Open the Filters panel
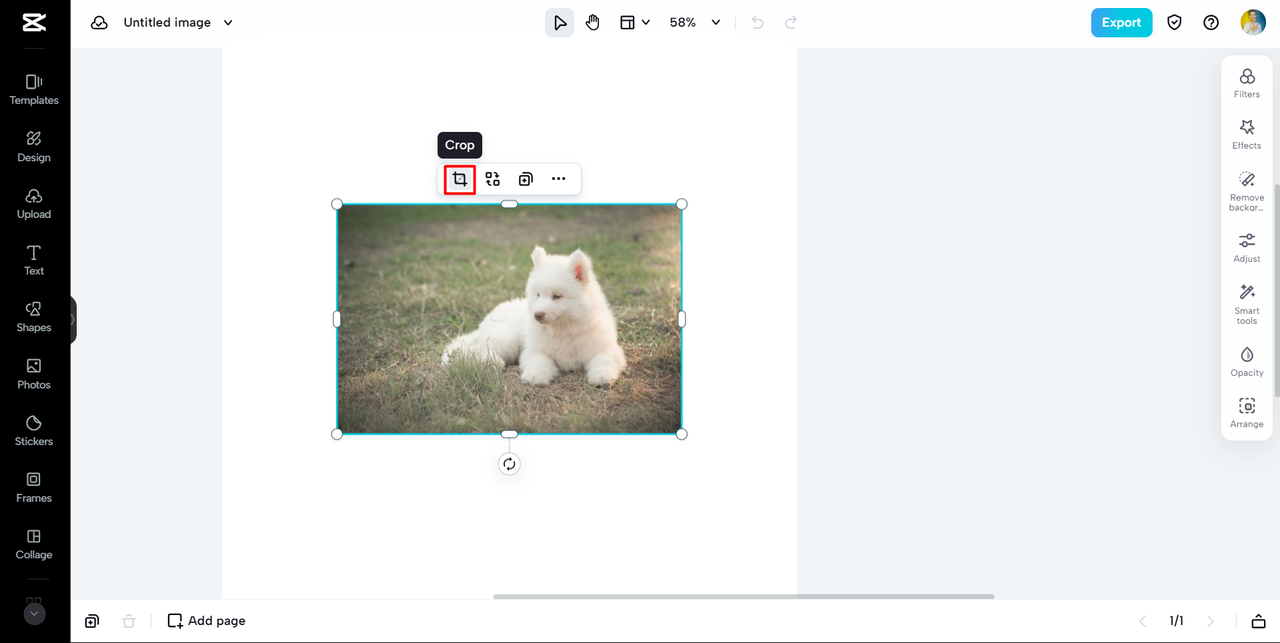Image resolution: width=1280 pixels, height=643 pixels. 1247,83
